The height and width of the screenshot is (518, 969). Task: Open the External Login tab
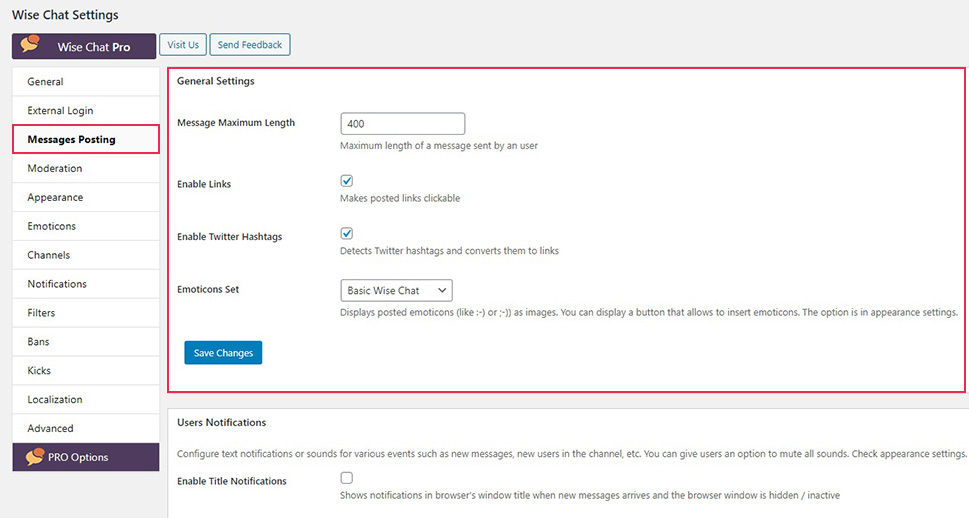(86, 111)
